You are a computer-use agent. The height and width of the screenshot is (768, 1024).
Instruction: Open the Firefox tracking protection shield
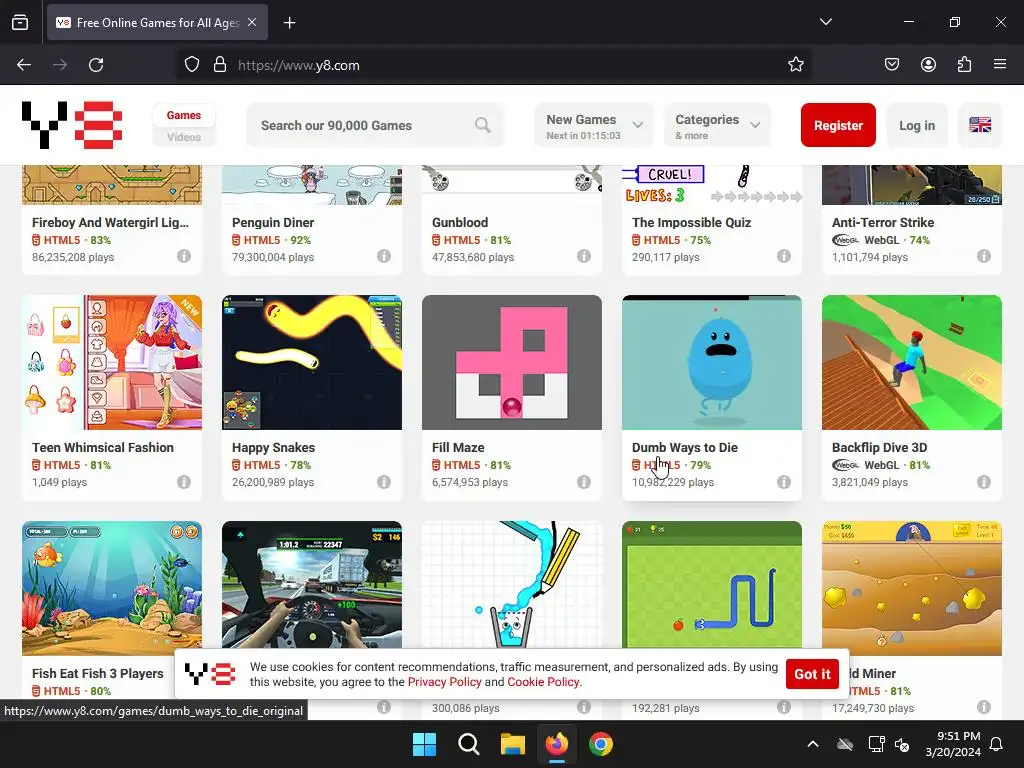click(x=191, y=65)
